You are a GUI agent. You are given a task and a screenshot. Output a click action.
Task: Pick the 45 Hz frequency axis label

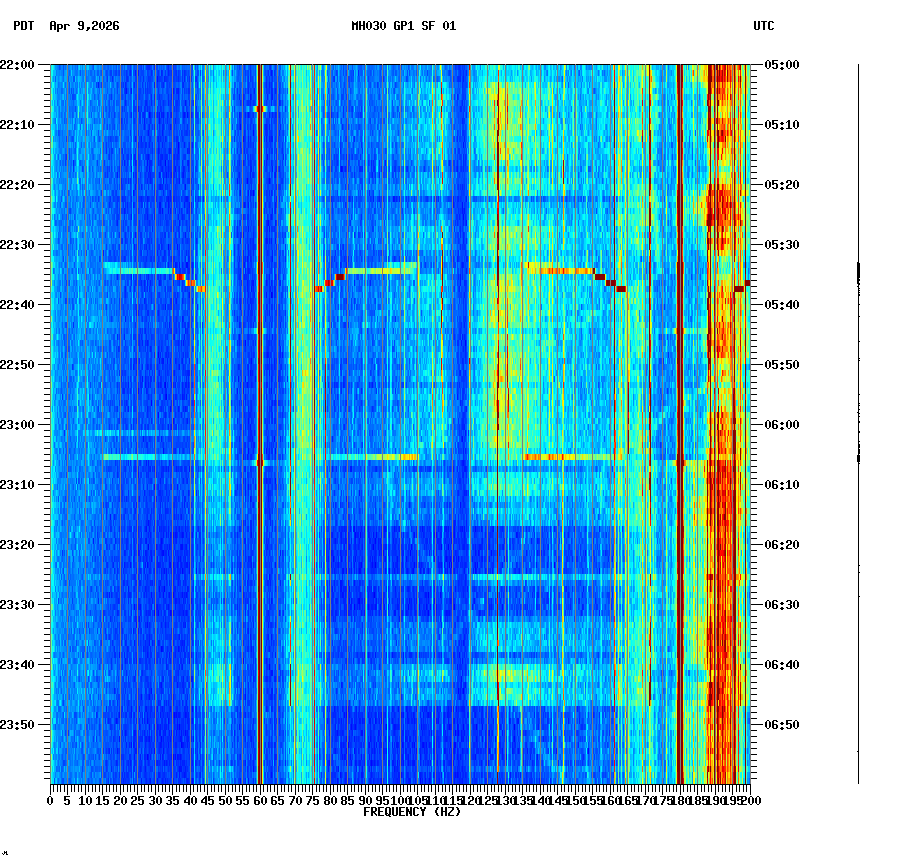point(208,801)
